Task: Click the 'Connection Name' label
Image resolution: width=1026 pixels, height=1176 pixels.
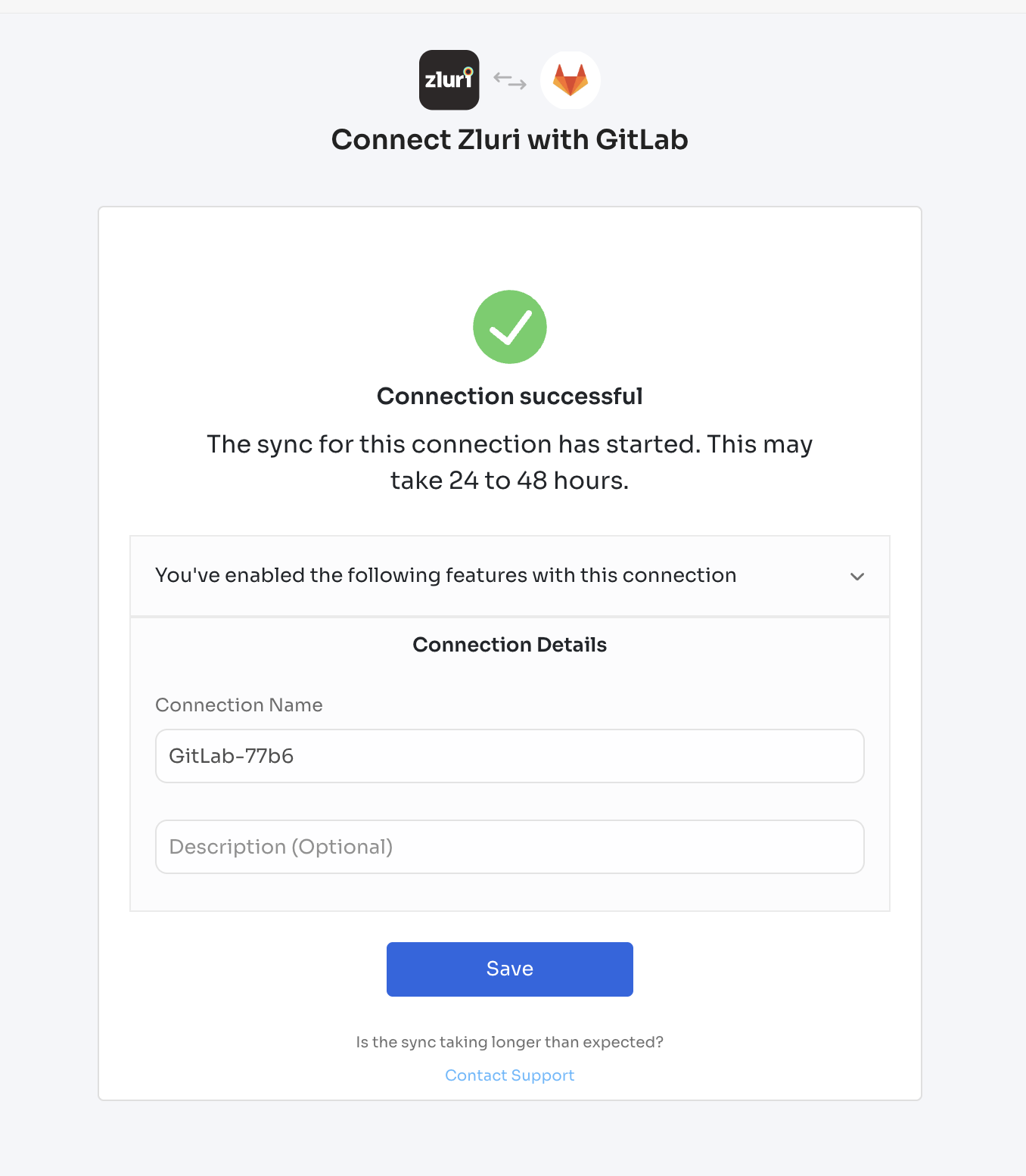Action: 239,705
